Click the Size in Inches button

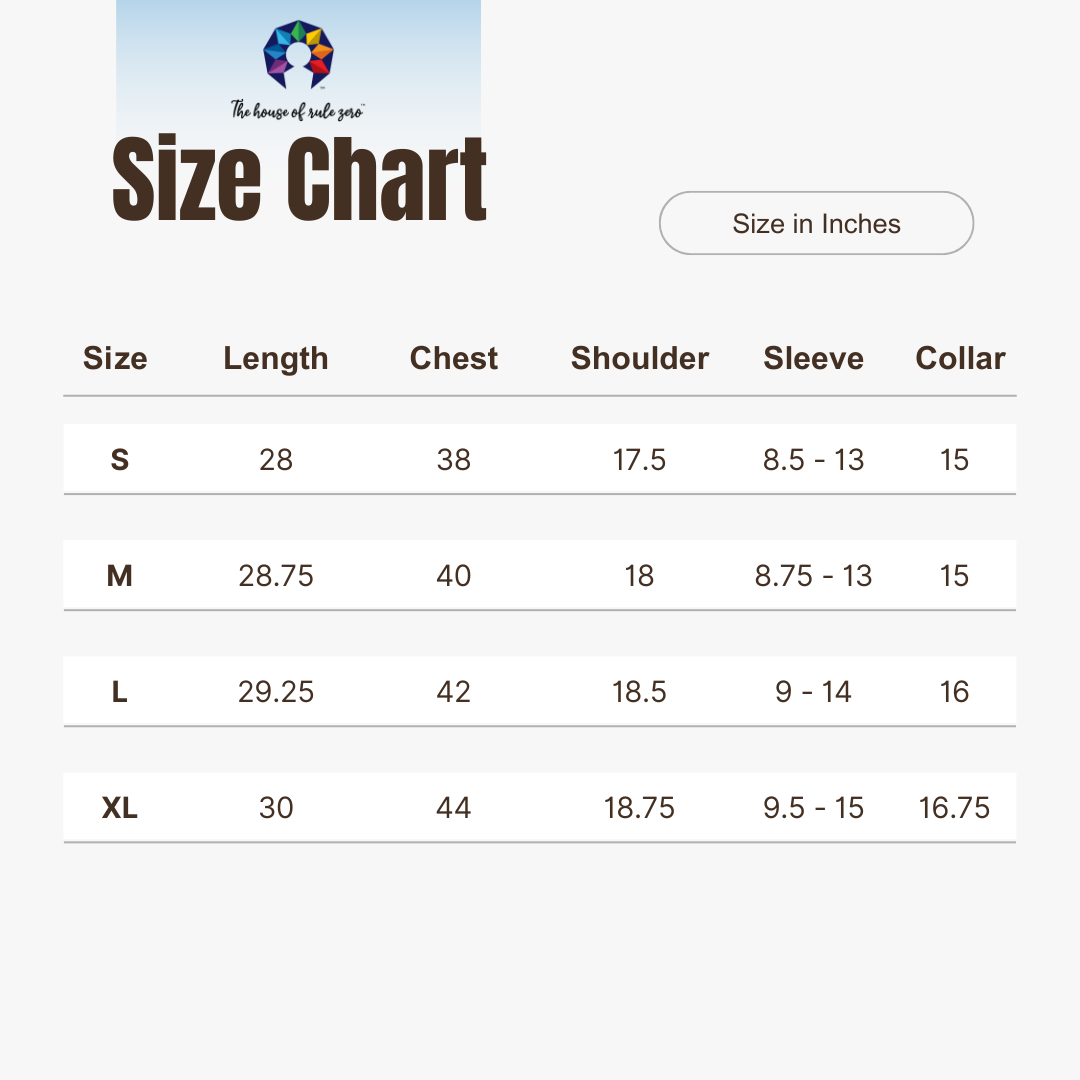(x=816, y=223)
